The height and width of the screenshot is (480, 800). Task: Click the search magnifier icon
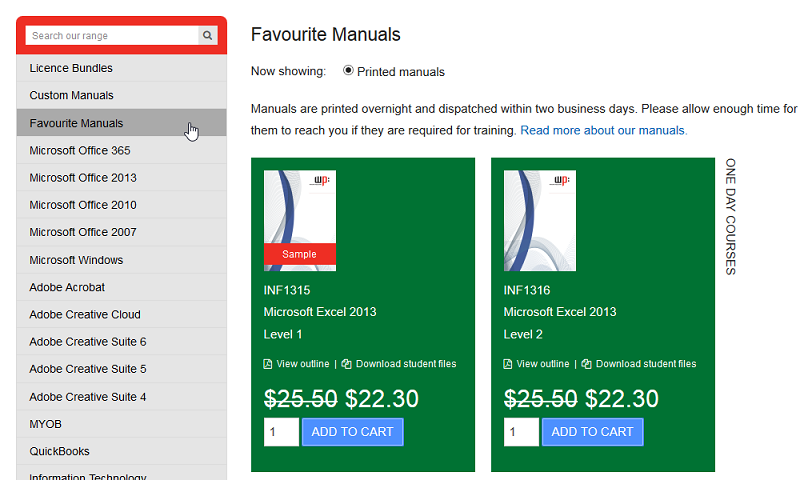coord(208,36)
